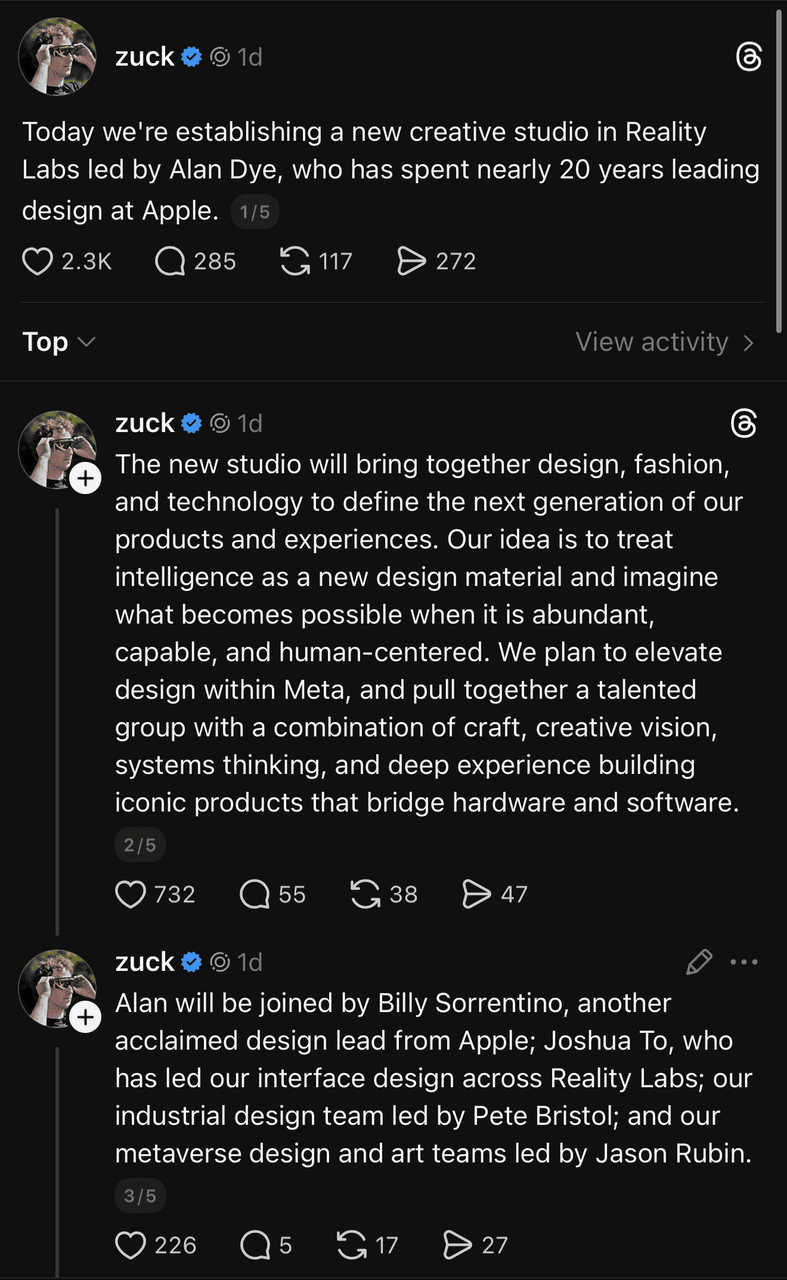The height and width of the screenshot is (1280, 787).
Task: Like the first post with 2.3K likes
Action: pos(37,262)
